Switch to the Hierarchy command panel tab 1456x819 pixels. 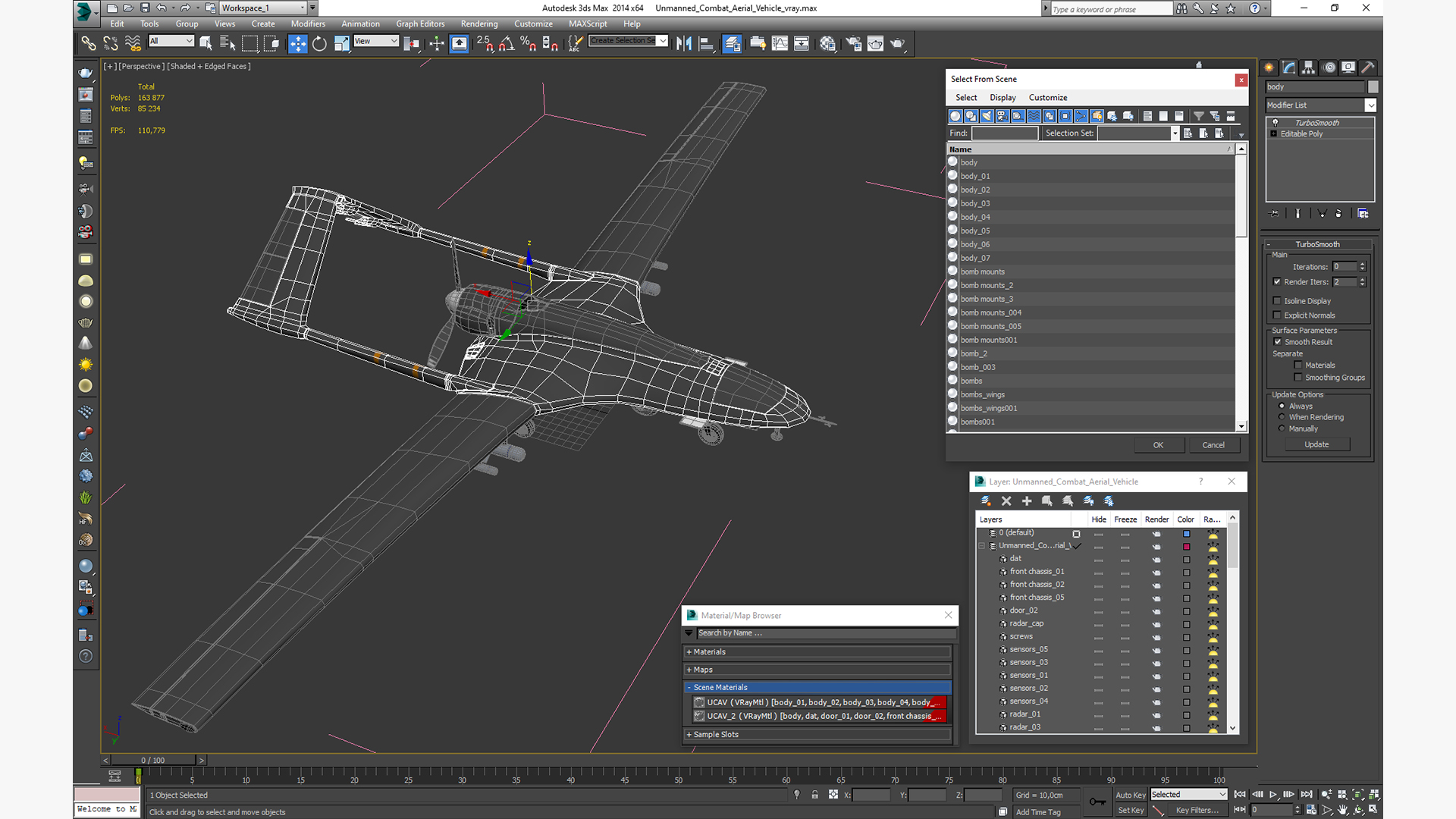pyautogui.click(x=1309, y=67)
